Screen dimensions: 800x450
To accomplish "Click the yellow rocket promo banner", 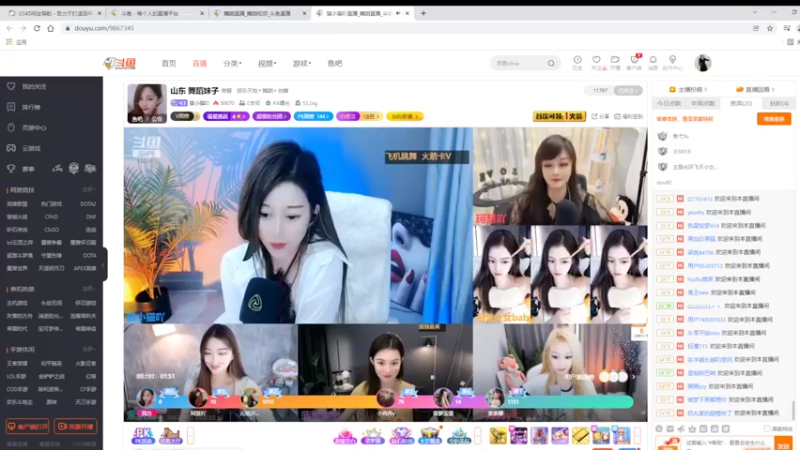I will 559,116.
